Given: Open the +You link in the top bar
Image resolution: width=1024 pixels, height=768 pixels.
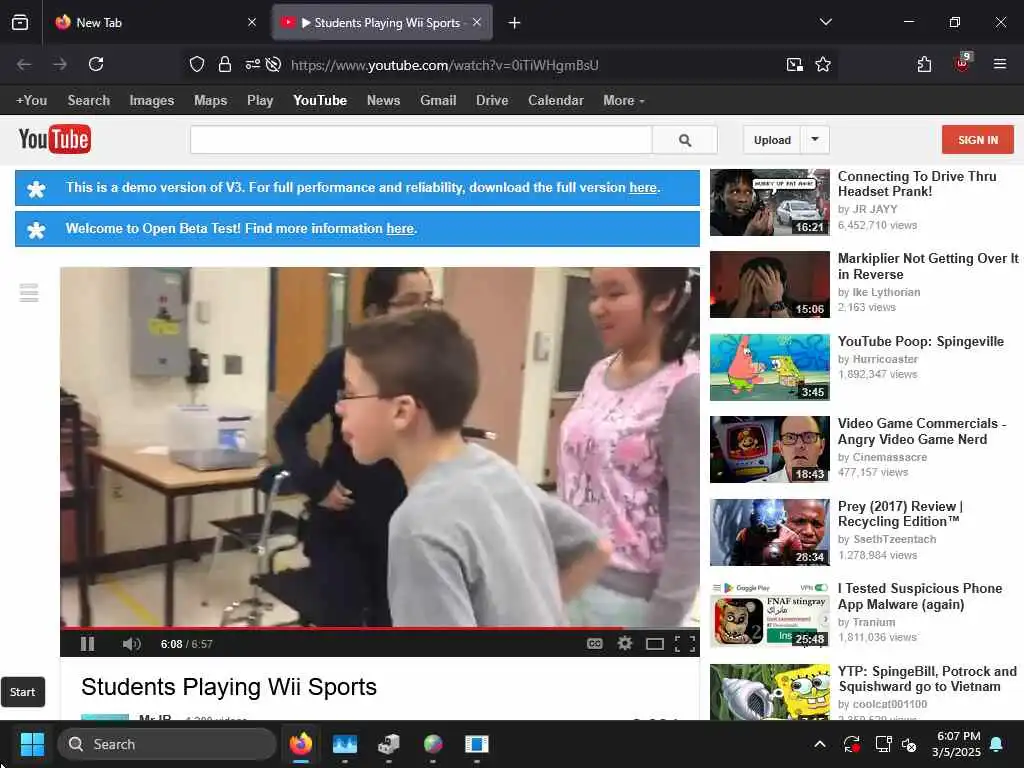Looking at the screenshot, I should (31, 101).
